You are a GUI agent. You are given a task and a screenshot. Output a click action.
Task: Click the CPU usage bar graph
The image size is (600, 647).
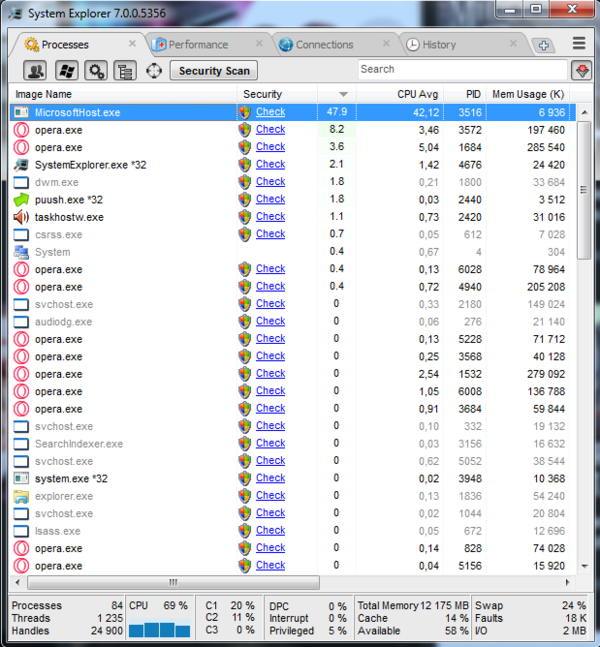(x=159, y=629)
